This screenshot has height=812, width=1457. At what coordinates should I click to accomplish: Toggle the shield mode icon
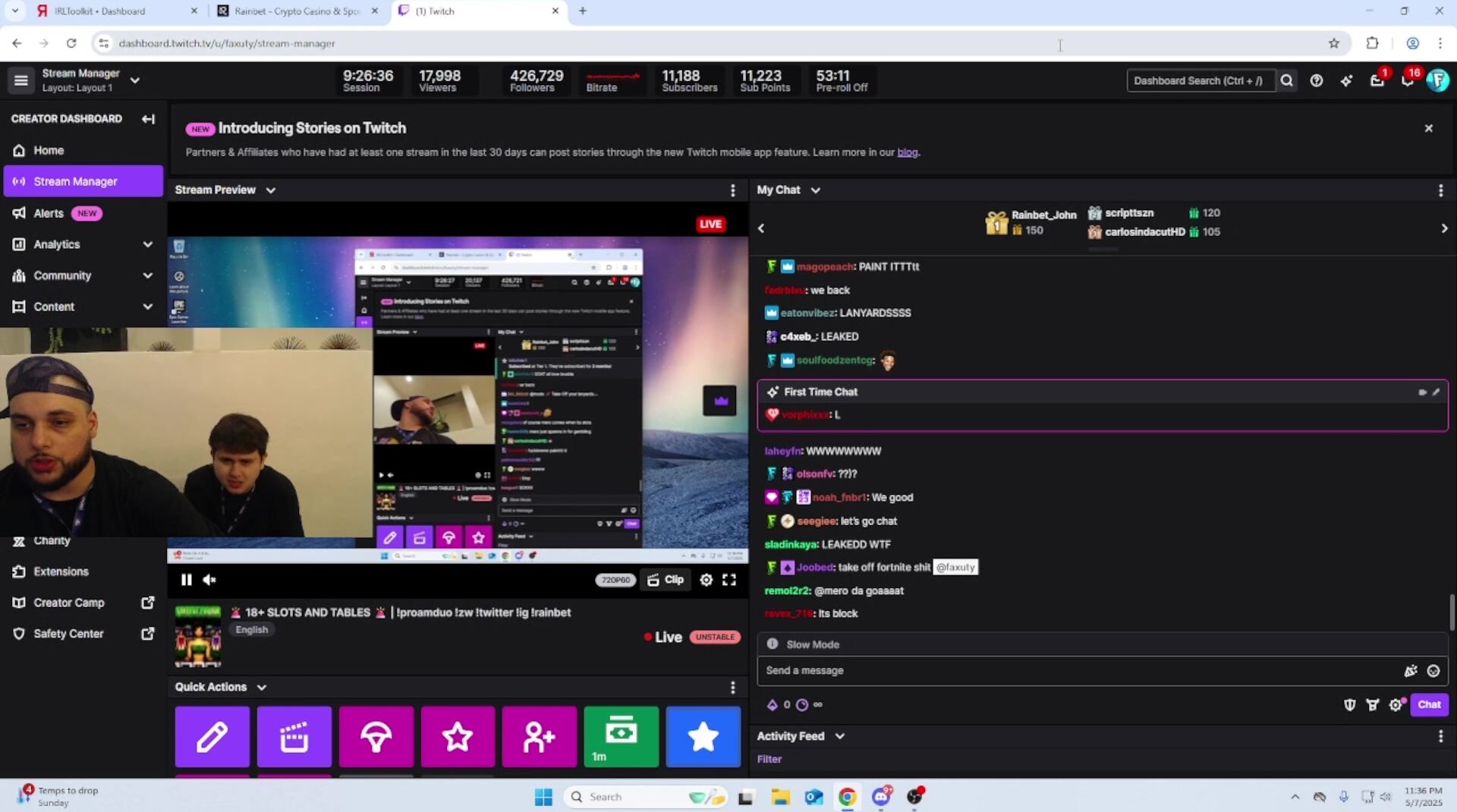click(x=1350, y=705)
